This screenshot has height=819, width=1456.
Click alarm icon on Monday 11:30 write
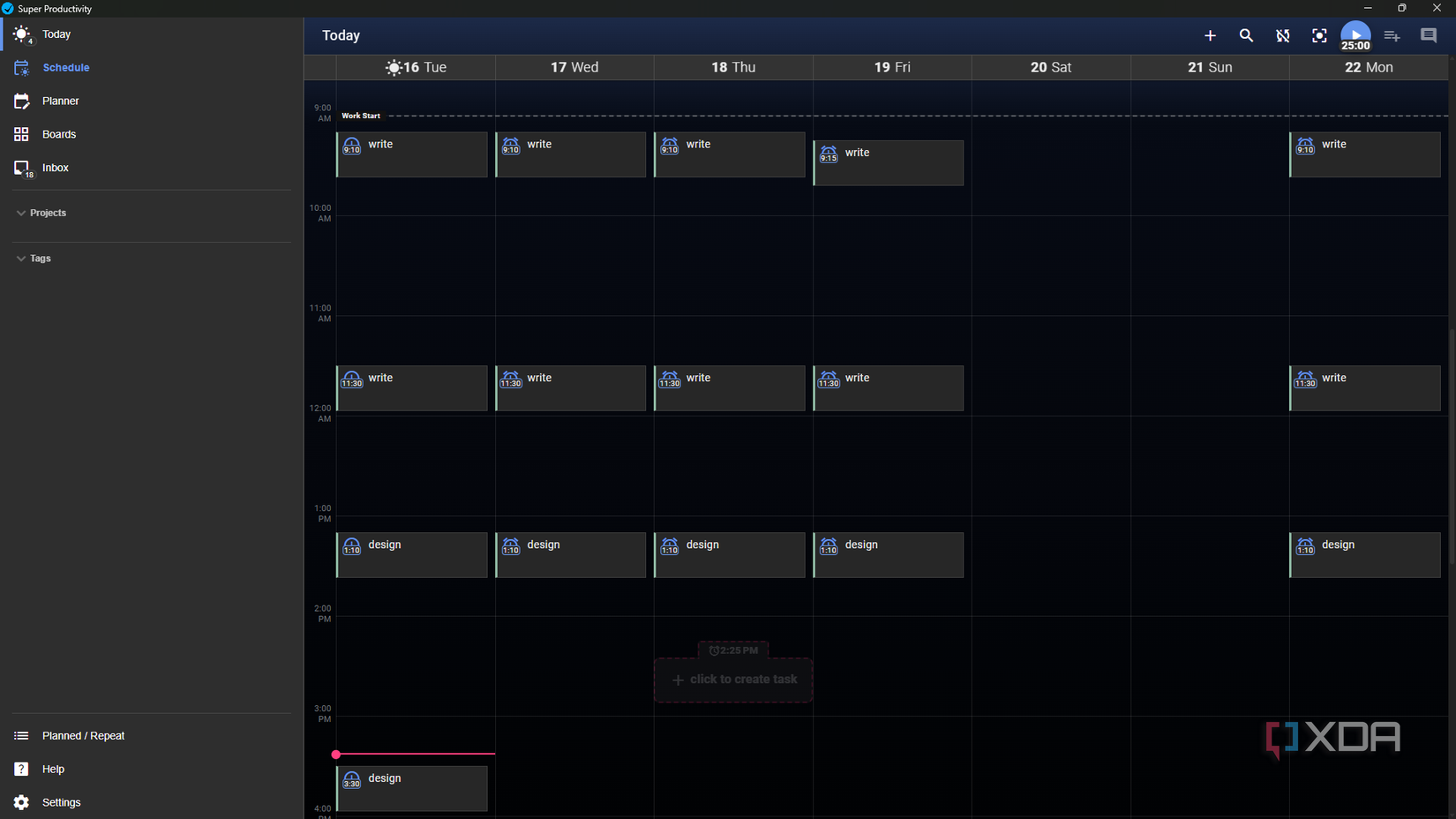(1305, 379)
